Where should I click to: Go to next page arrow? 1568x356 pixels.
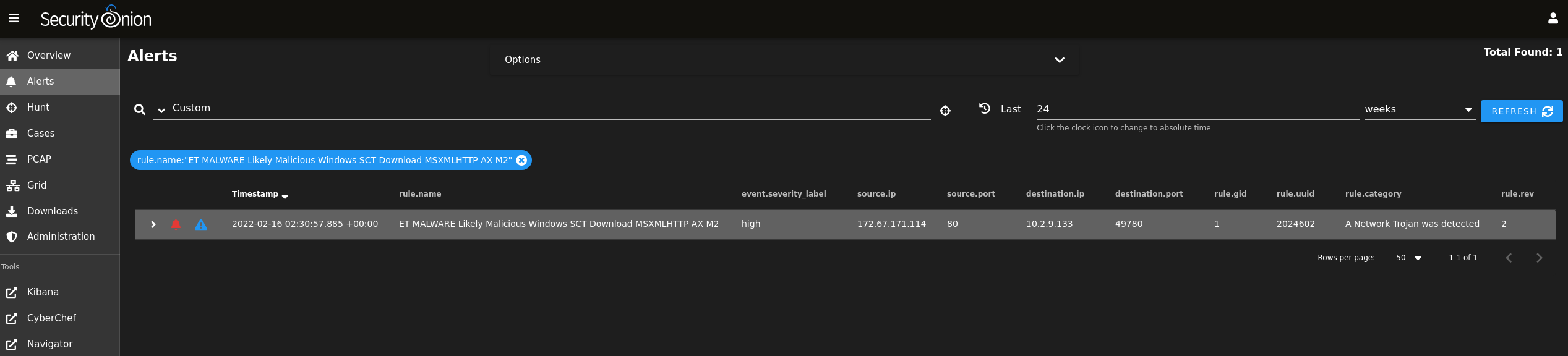coord(1539,258)
